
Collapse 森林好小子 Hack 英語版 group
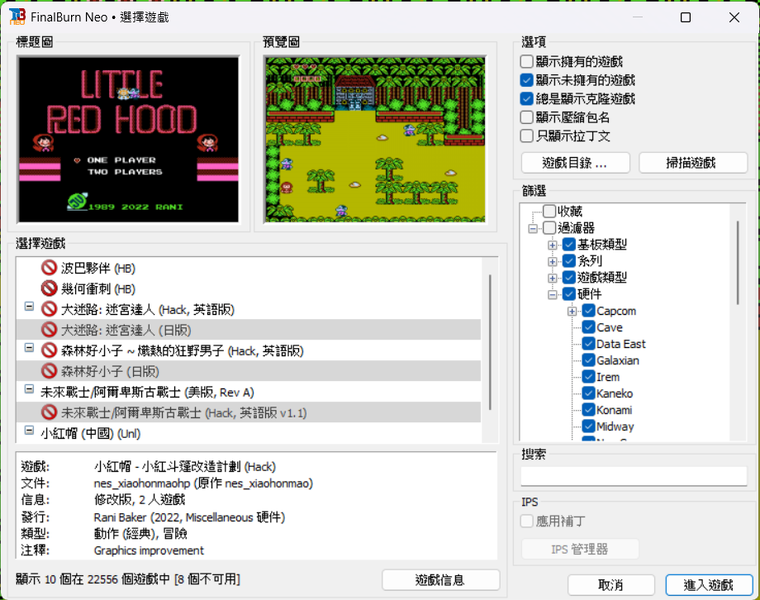[29, 347]
